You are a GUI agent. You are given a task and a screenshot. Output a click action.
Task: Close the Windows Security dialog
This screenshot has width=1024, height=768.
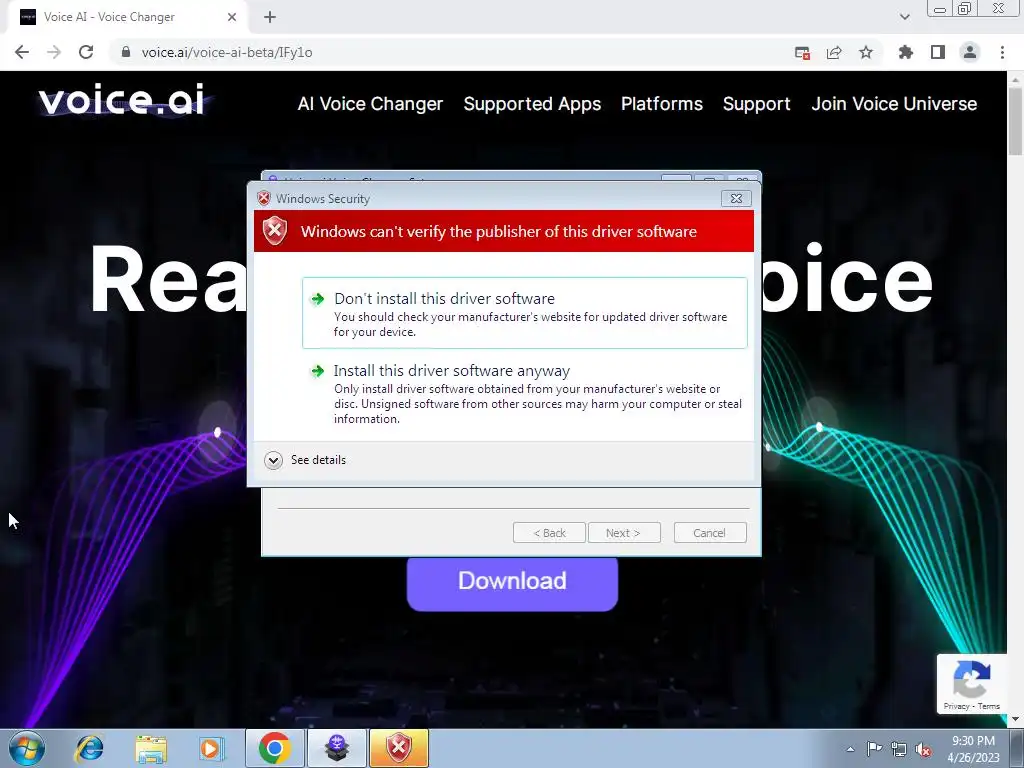(x=736, y=199)
